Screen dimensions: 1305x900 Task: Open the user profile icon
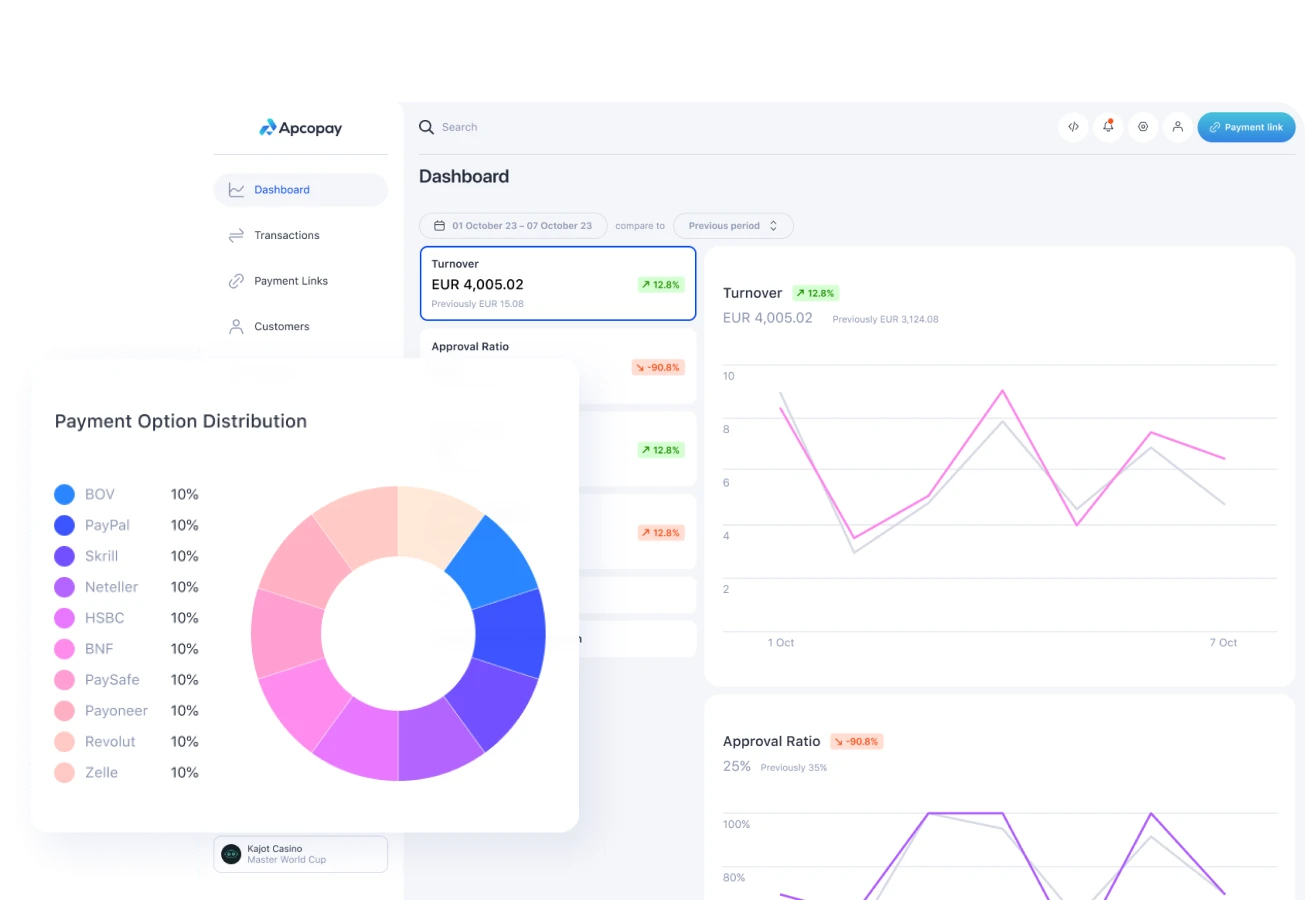click(x=1178, y=127)
